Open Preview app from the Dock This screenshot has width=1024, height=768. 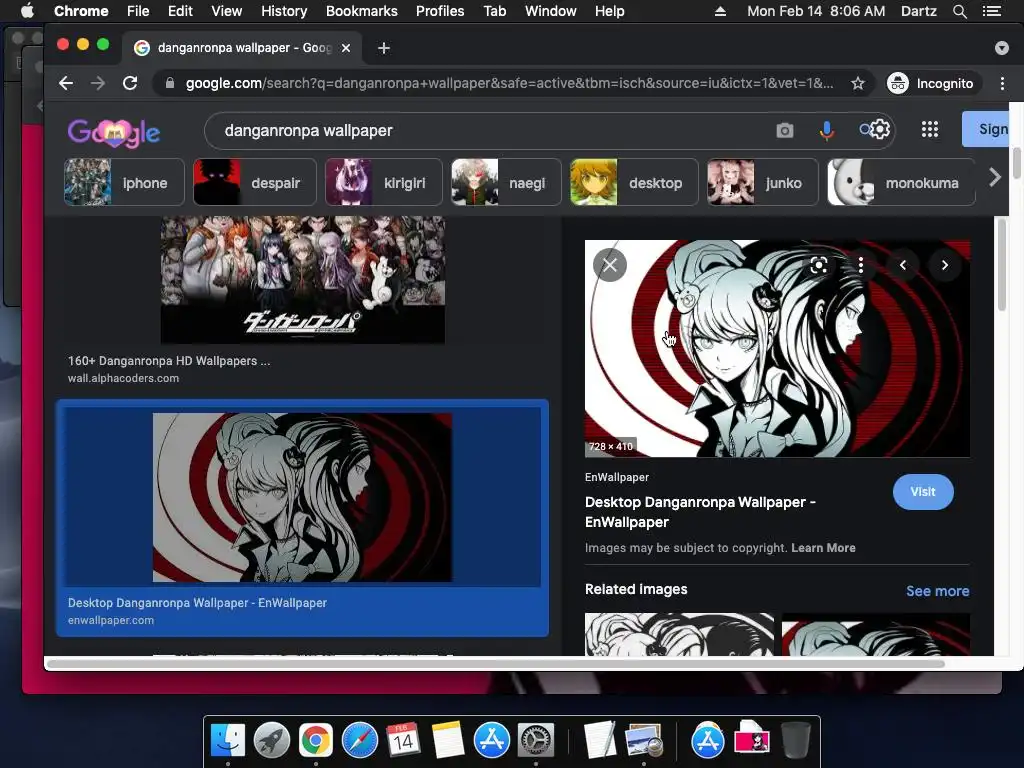(644, 740)
